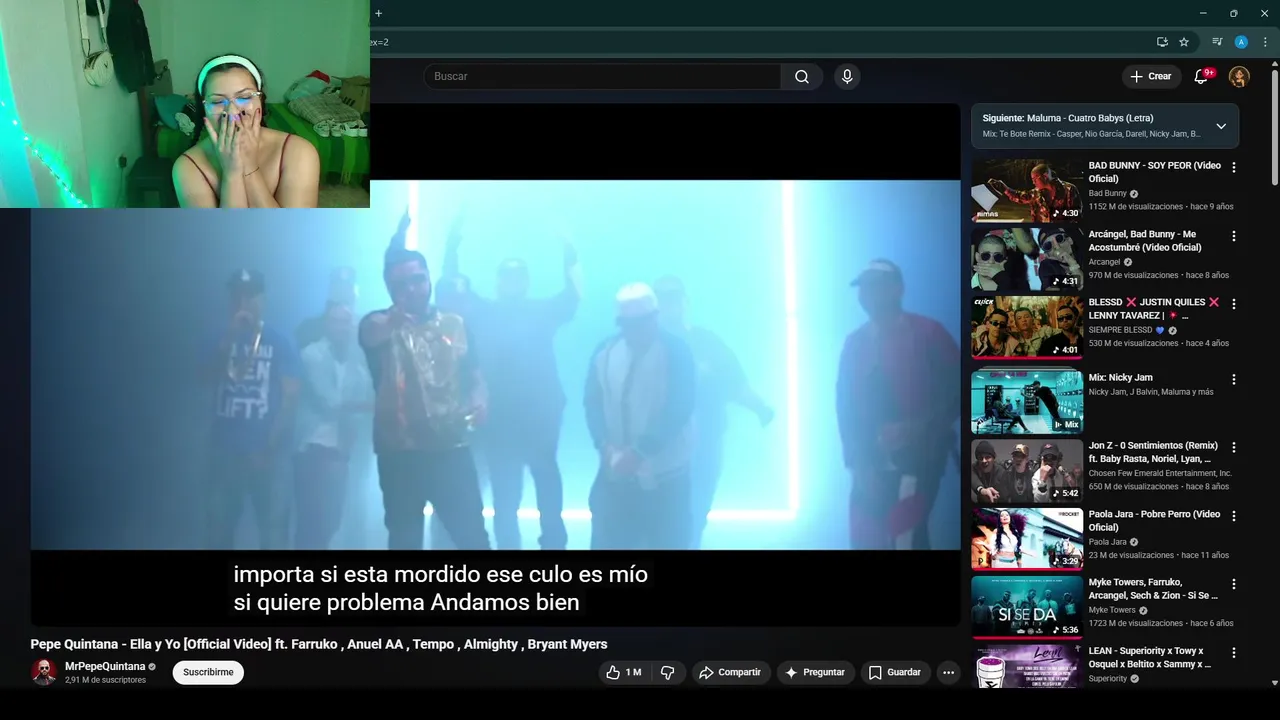Start voice search with microphone icon

point(847,77)
